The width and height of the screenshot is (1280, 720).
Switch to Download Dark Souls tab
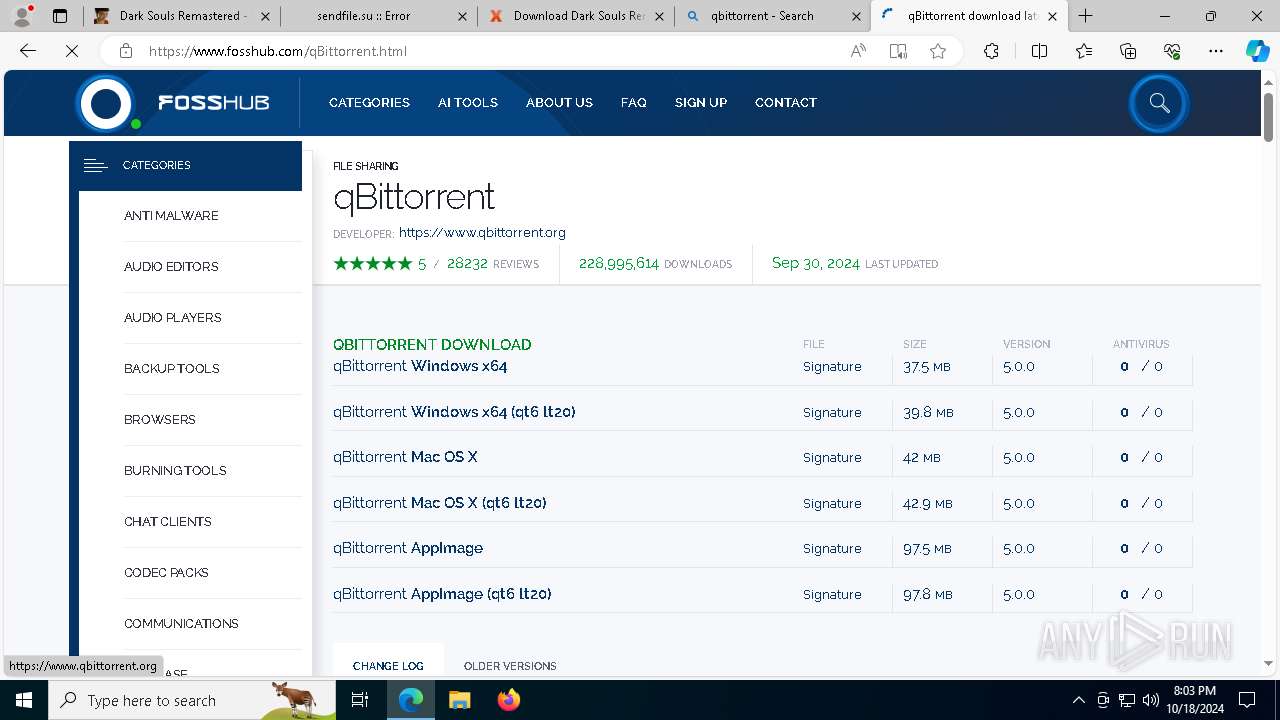coord(575,16)
